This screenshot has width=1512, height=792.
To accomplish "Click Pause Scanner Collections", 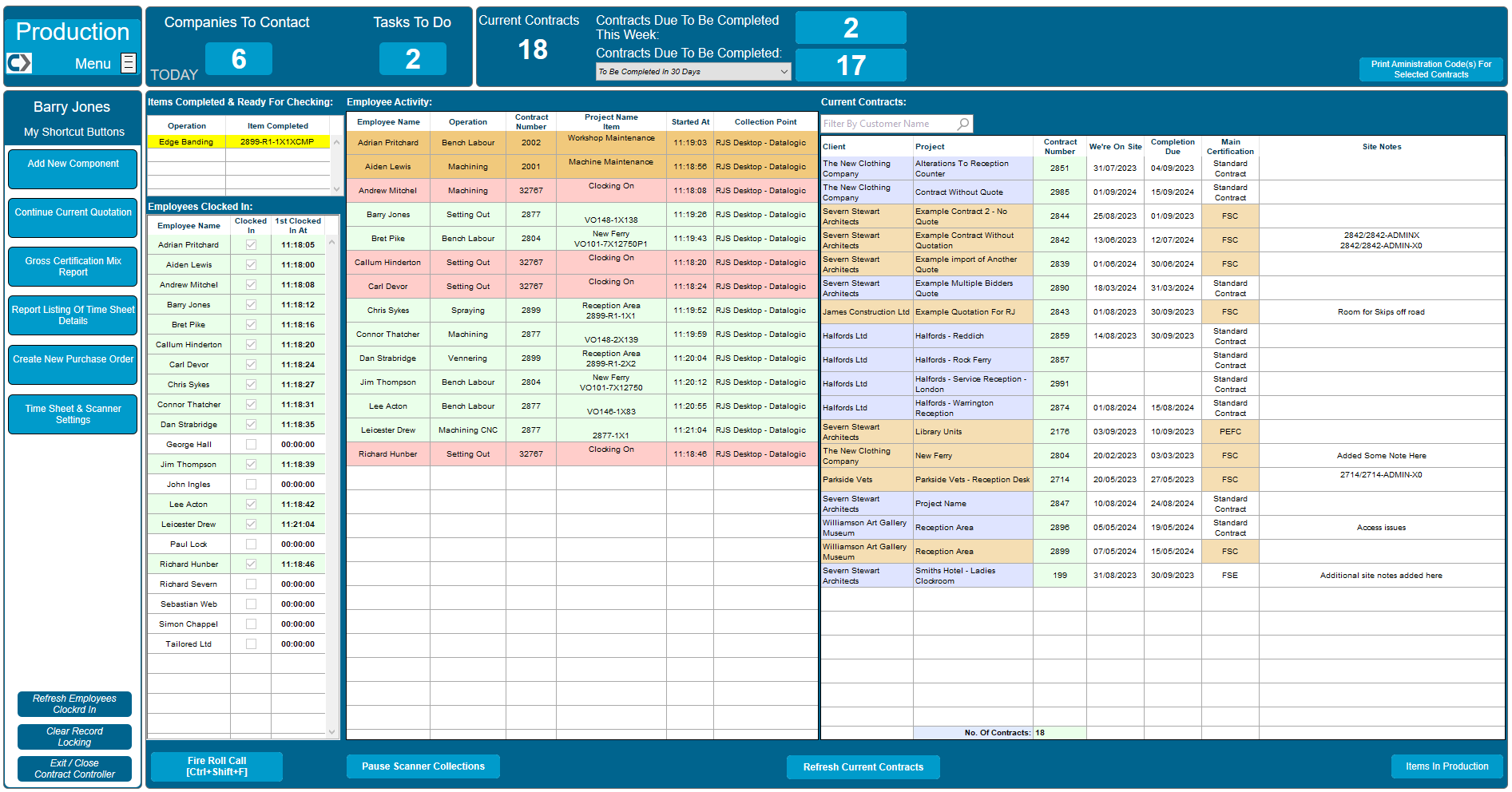I will [423, 766].
